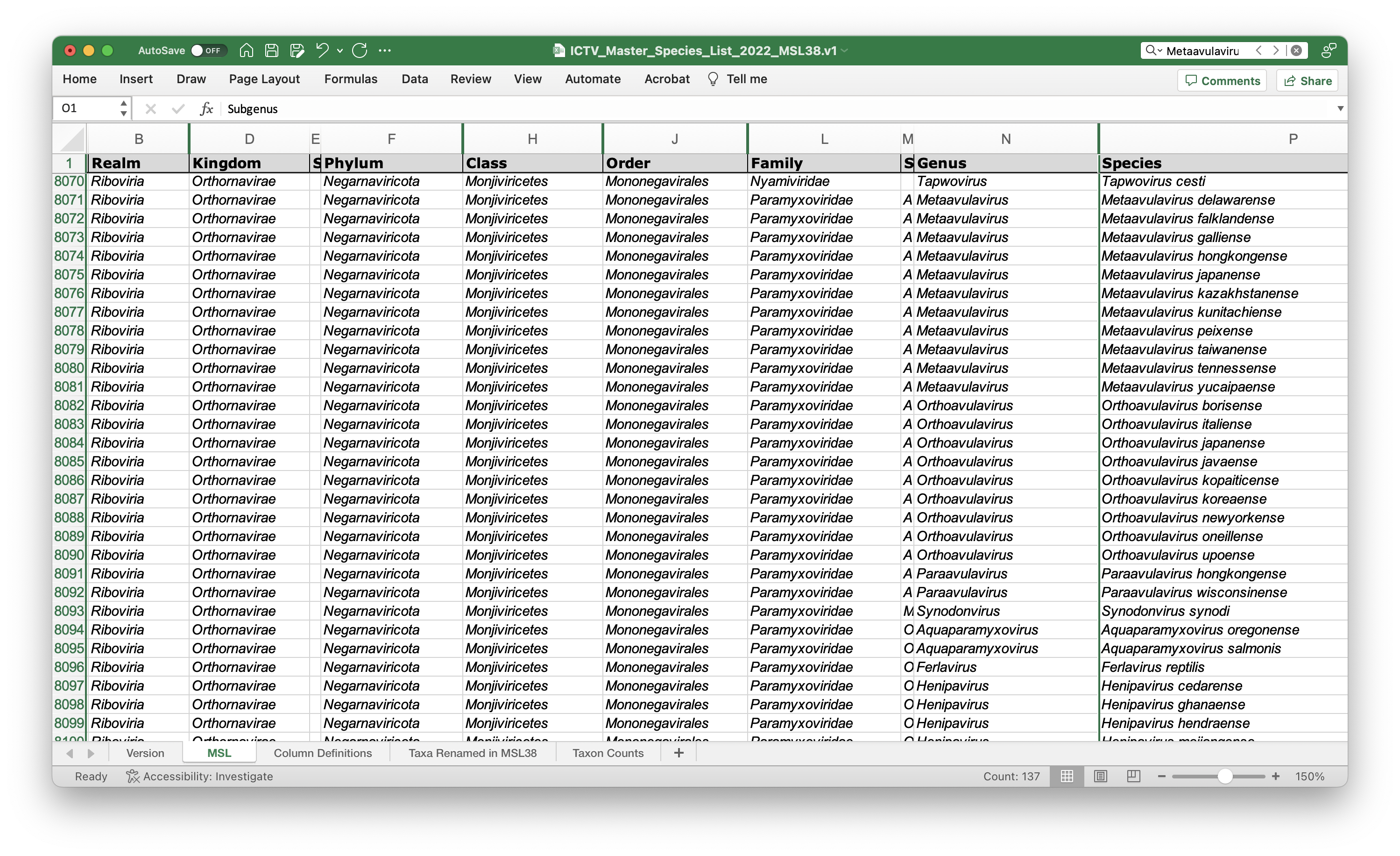Click the Save As pencil icon
Screen dimensions: 1400x856
297,50
